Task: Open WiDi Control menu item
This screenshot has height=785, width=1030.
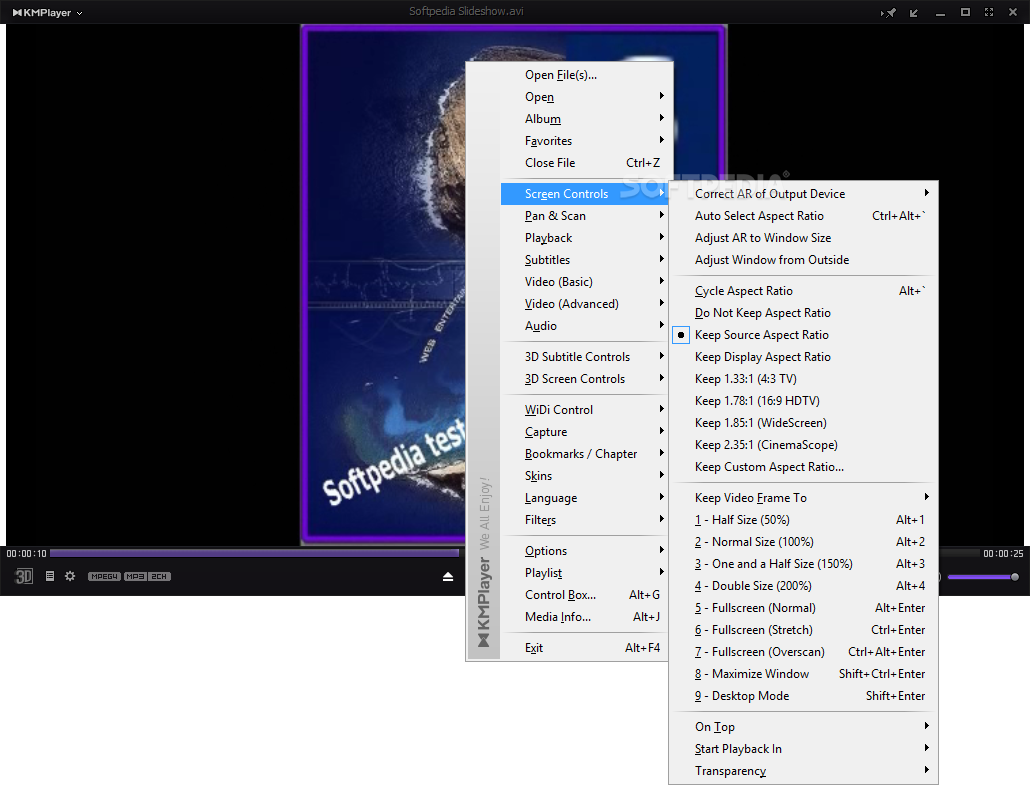Action: tap(584, 410)
